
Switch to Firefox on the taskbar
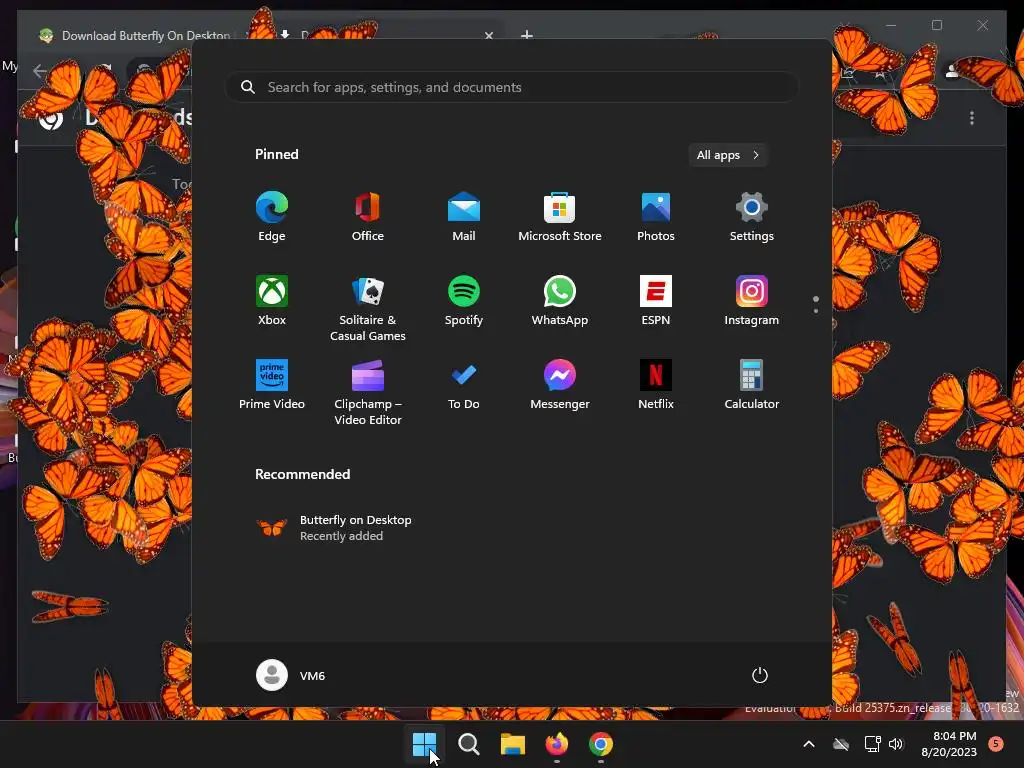(557, 744)
